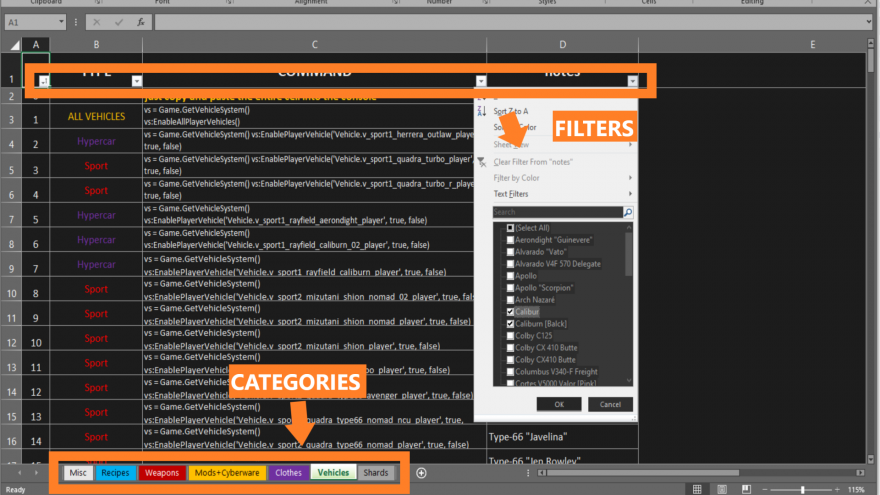Select Sort Z to A option
This screenshot has height=495, width=880.
pyautogui.click(x=510, y=111)
